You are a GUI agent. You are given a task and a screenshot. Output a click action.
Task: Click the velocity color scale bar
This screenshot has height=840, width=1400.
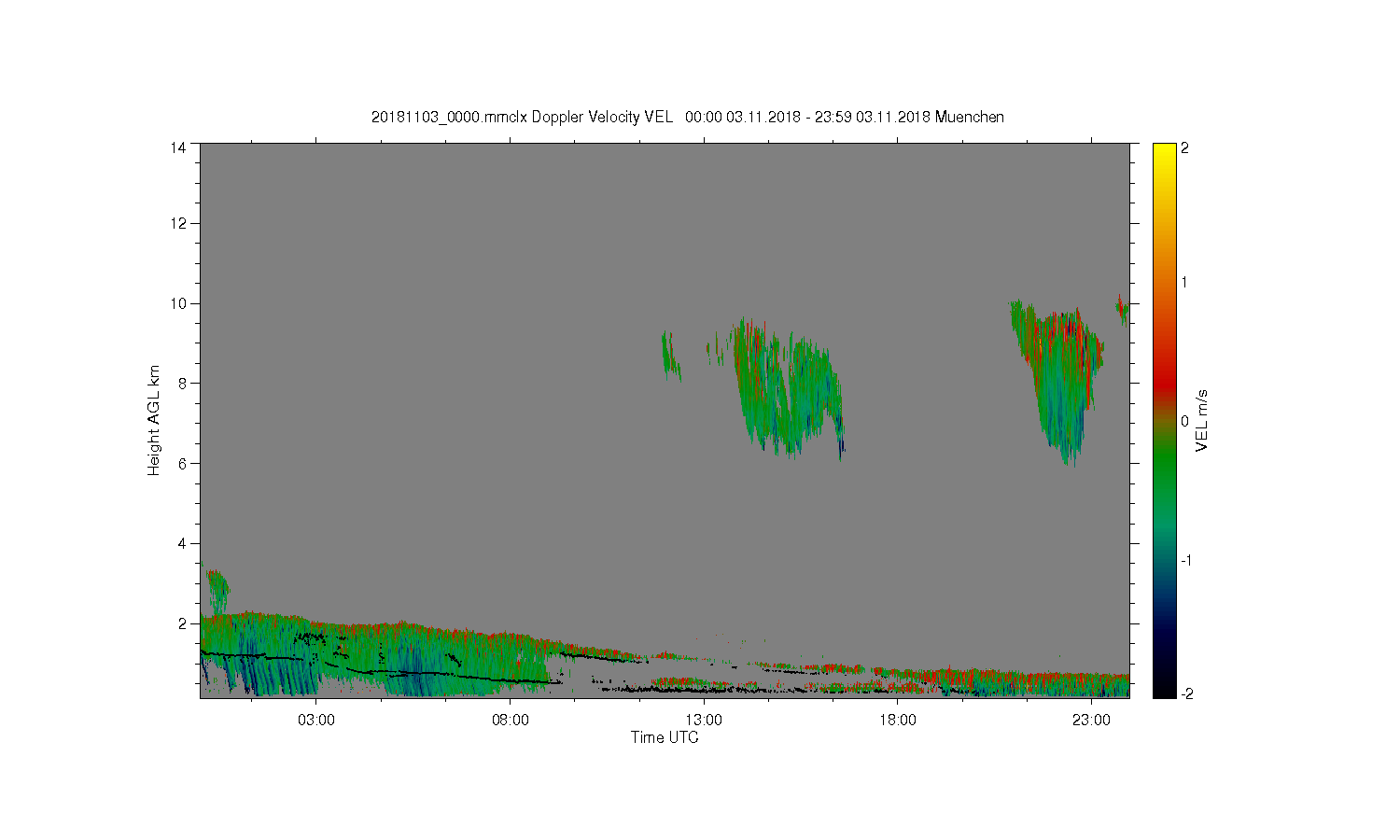1164,421
